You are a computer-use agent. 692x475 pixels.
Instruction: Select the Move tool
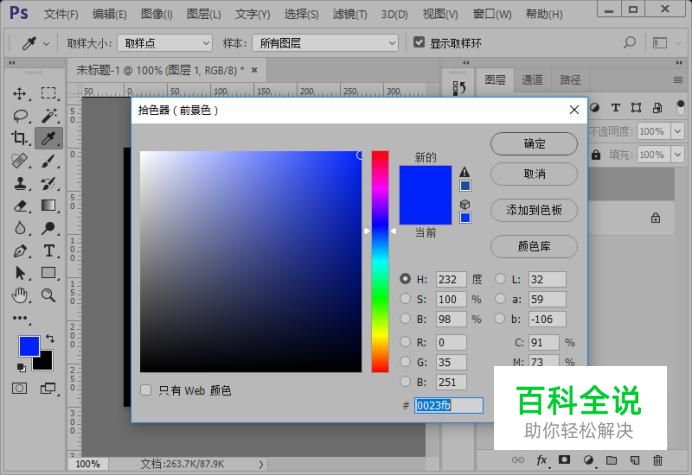[x=19, y=94]
